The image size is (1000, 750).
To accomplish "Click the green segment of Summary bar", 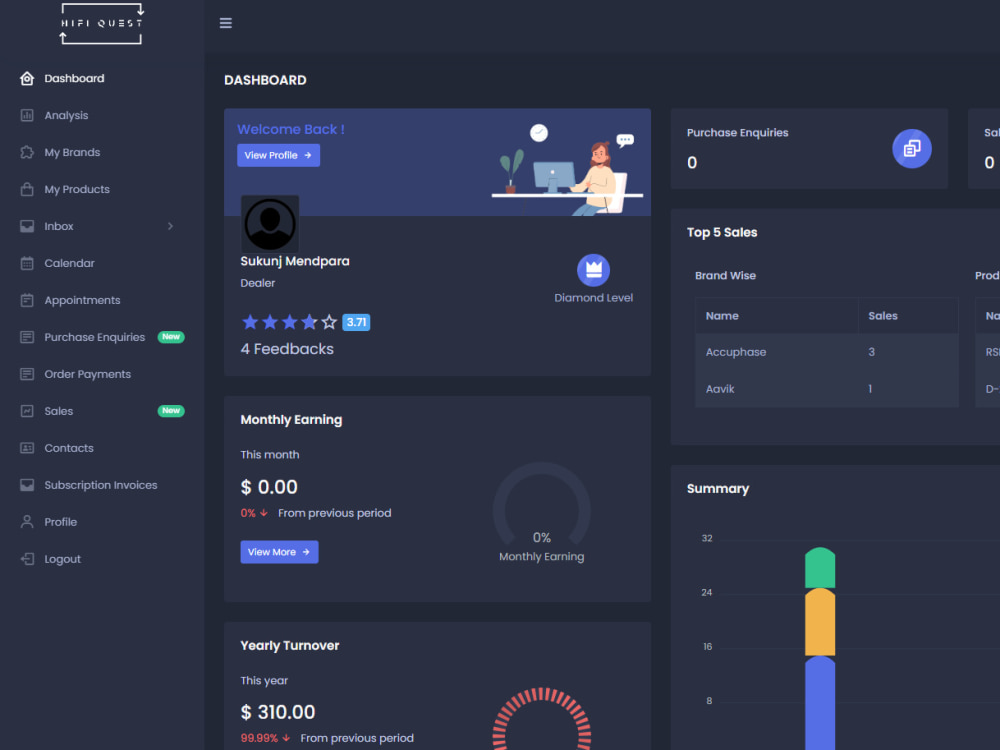I will point(820,568).
